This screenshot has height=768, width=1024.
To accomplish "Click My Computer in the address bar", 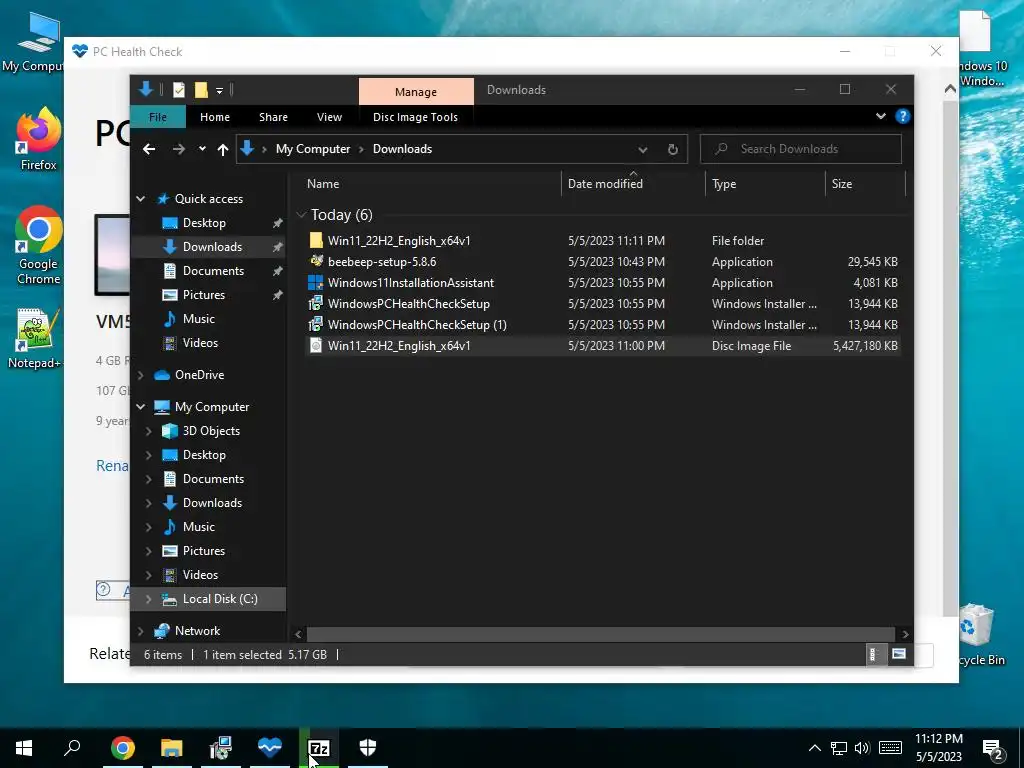I will pos(313,149).
